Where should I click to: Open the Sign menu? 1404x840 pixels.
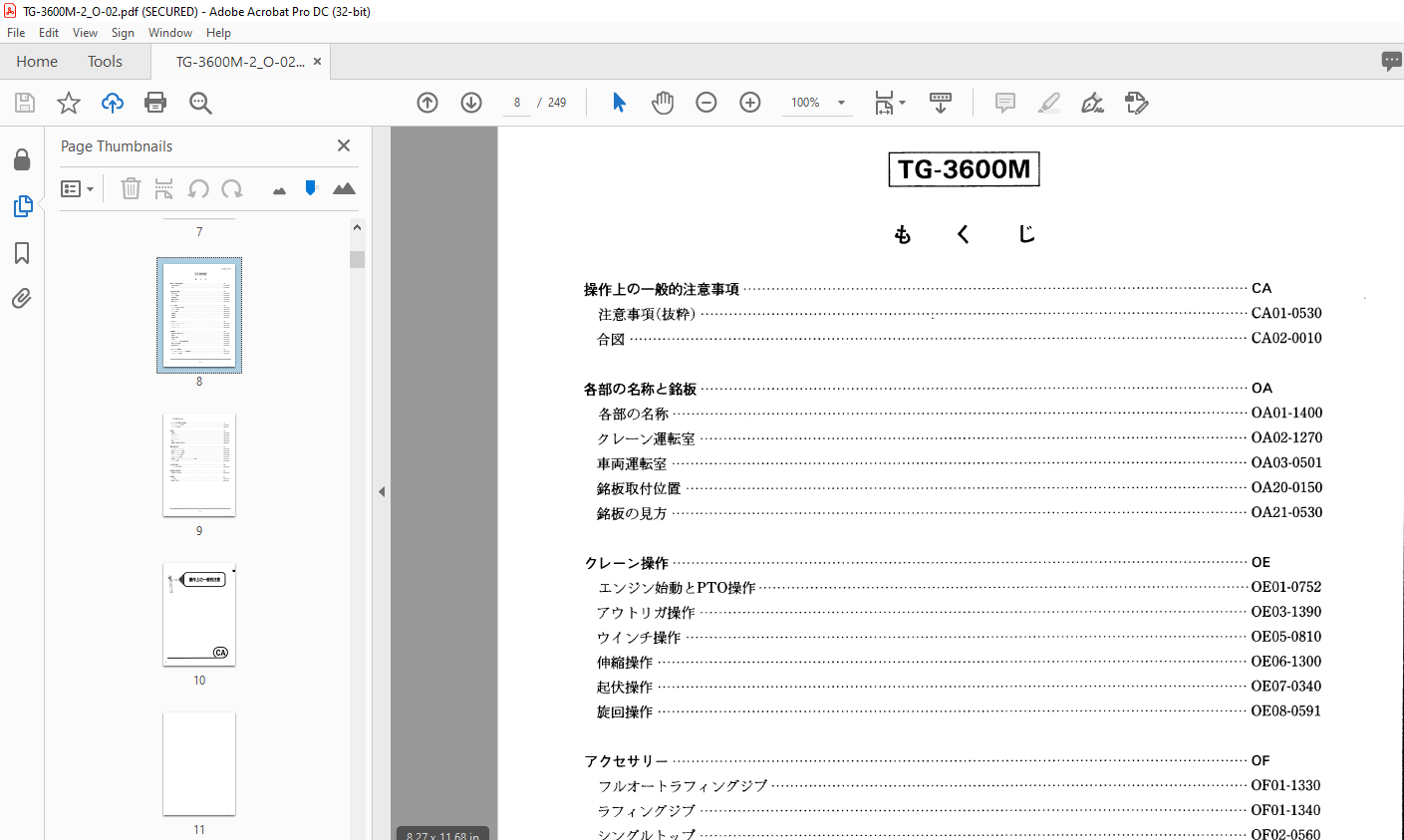[x=123, y=33]
